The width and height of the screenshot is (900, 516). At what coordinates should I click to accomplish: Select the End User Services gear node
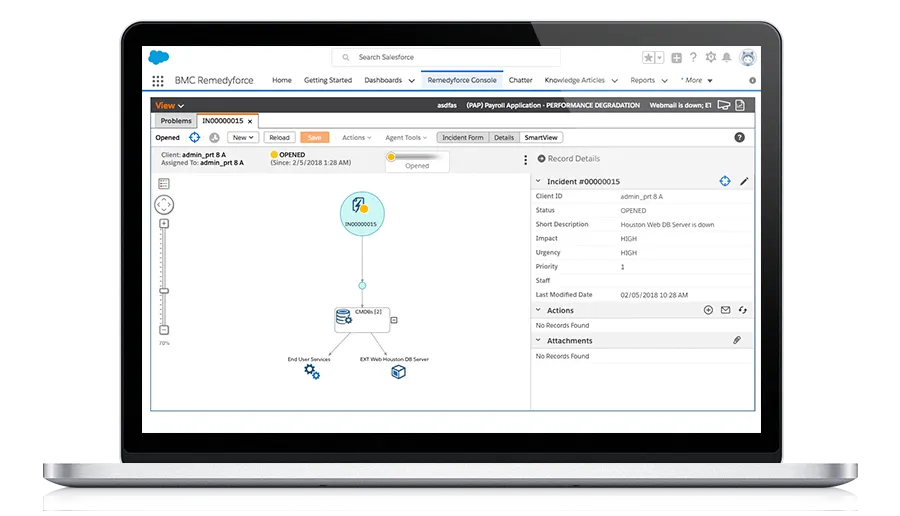coord(312,372)
